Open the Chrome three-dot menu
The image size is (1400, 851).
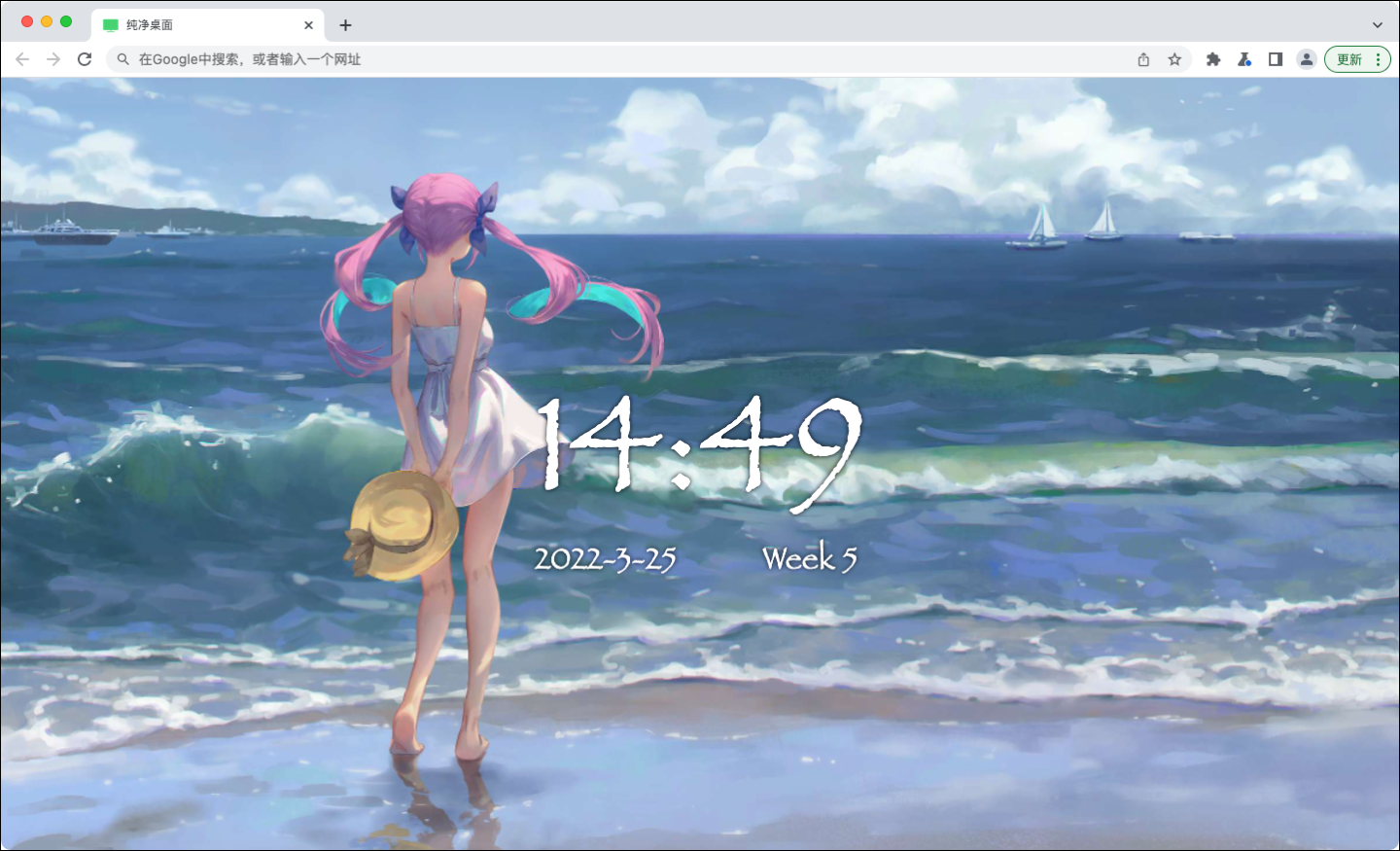[1378, 59]
